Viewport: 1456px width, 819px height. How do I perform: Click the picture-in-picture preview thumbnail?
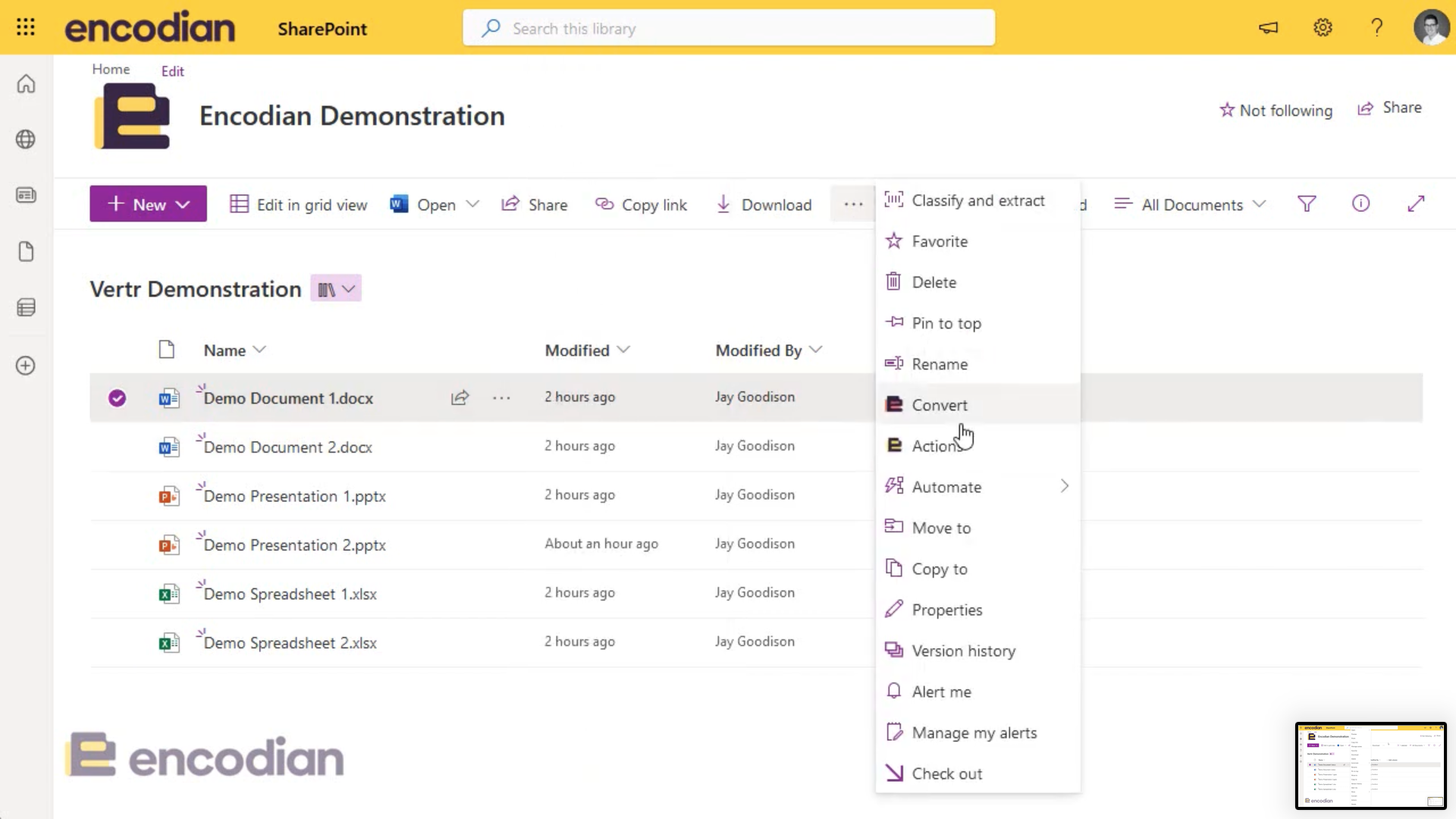(1370, 766)
